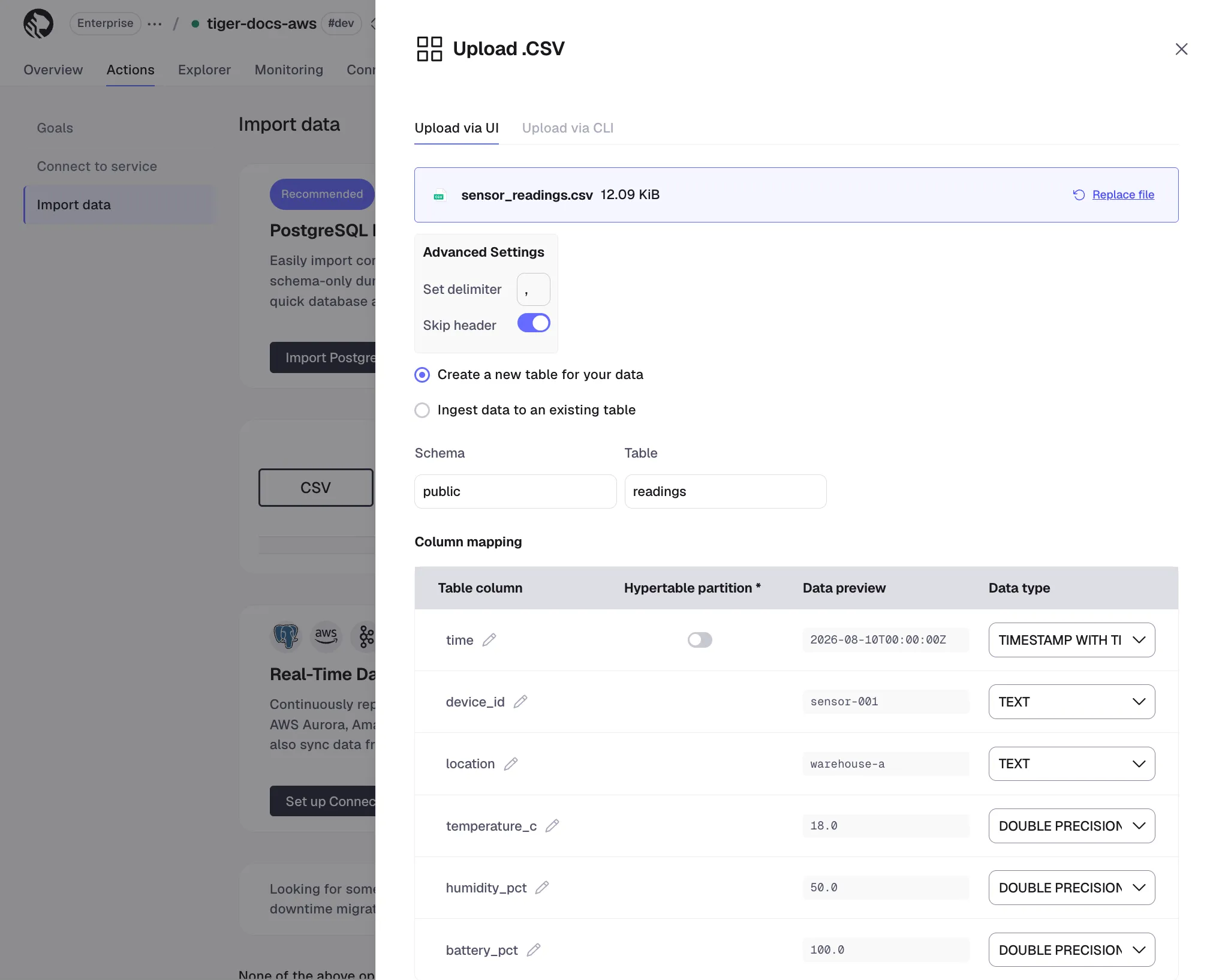Click the Upload CSV grid icon
Screen dimensions: 1210x980
[x=429, y=49]
